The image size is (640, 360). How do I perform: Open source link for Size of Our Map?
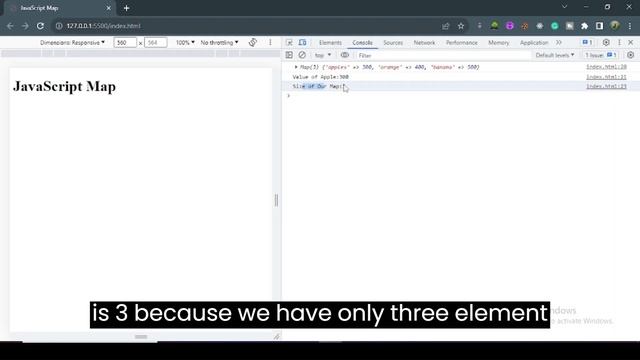[x=606, y=86]
